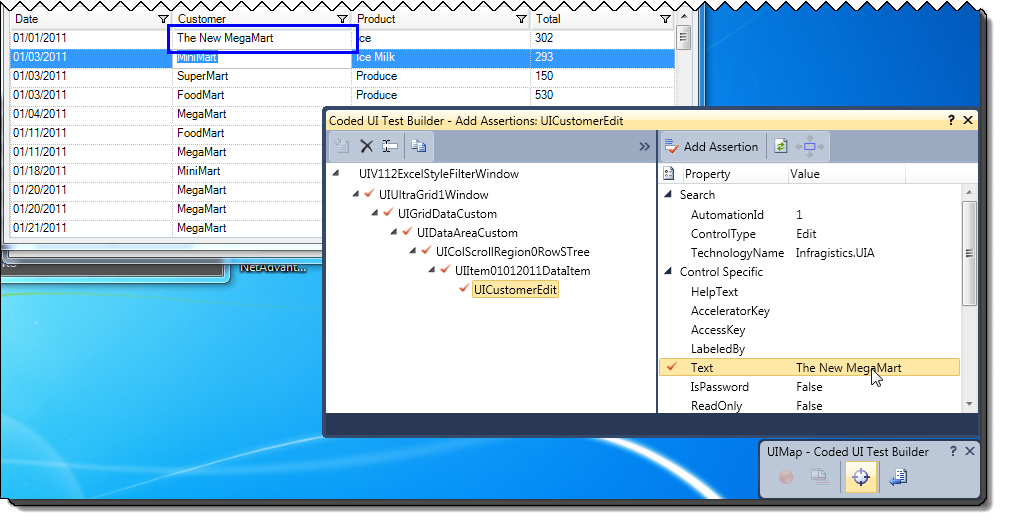Open the Date column filter funnel

[x=164, y=19]
